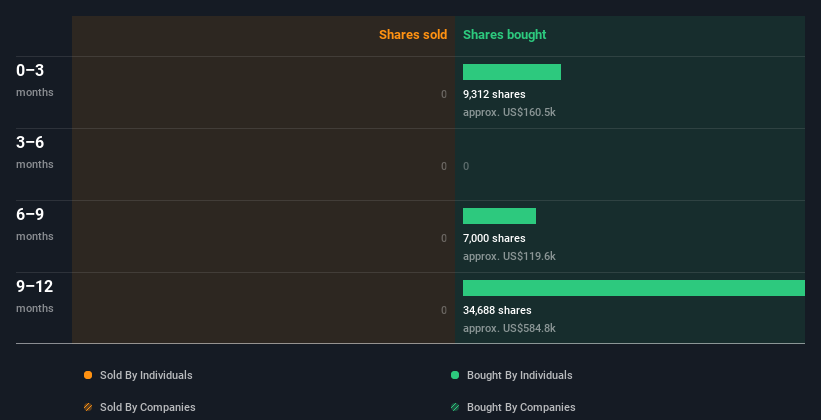The height and width of the screenshot is (420, 821).
Task: Click the 7,000 shares value
Action: [494, 238]
